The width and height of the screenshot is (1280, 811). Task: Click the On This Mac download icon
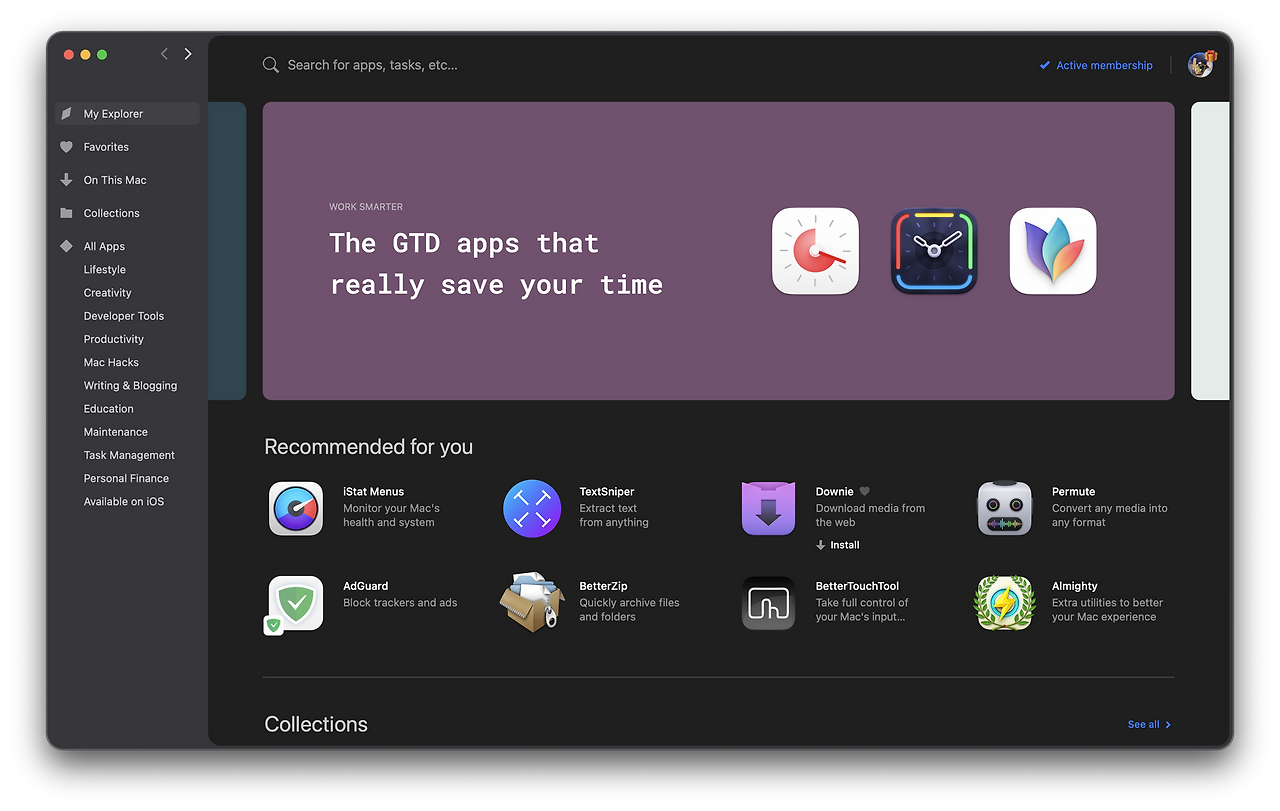click(x=66, y=180)
